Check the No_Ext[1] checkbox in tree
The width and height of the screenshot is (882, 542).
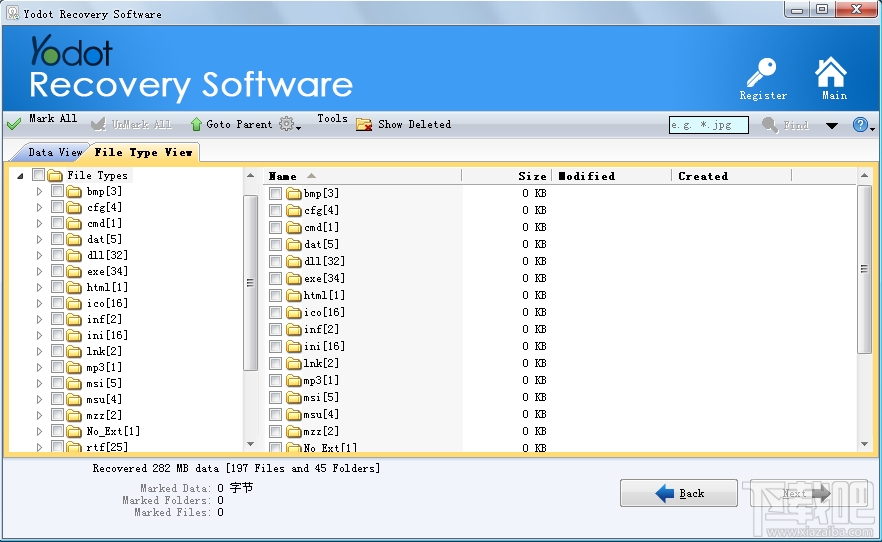pyautogui.click(x=57, y=431)
